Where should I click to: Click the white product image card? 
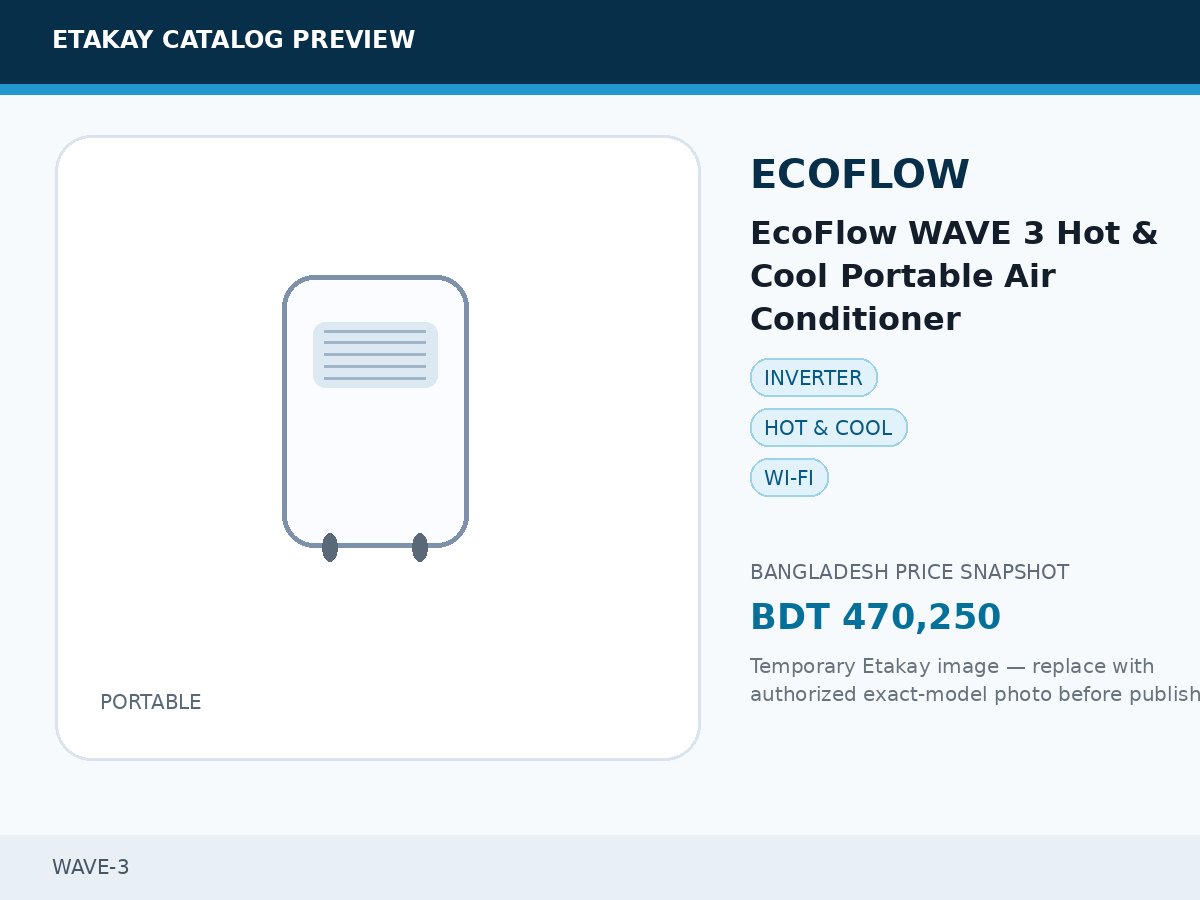point(378,448)
